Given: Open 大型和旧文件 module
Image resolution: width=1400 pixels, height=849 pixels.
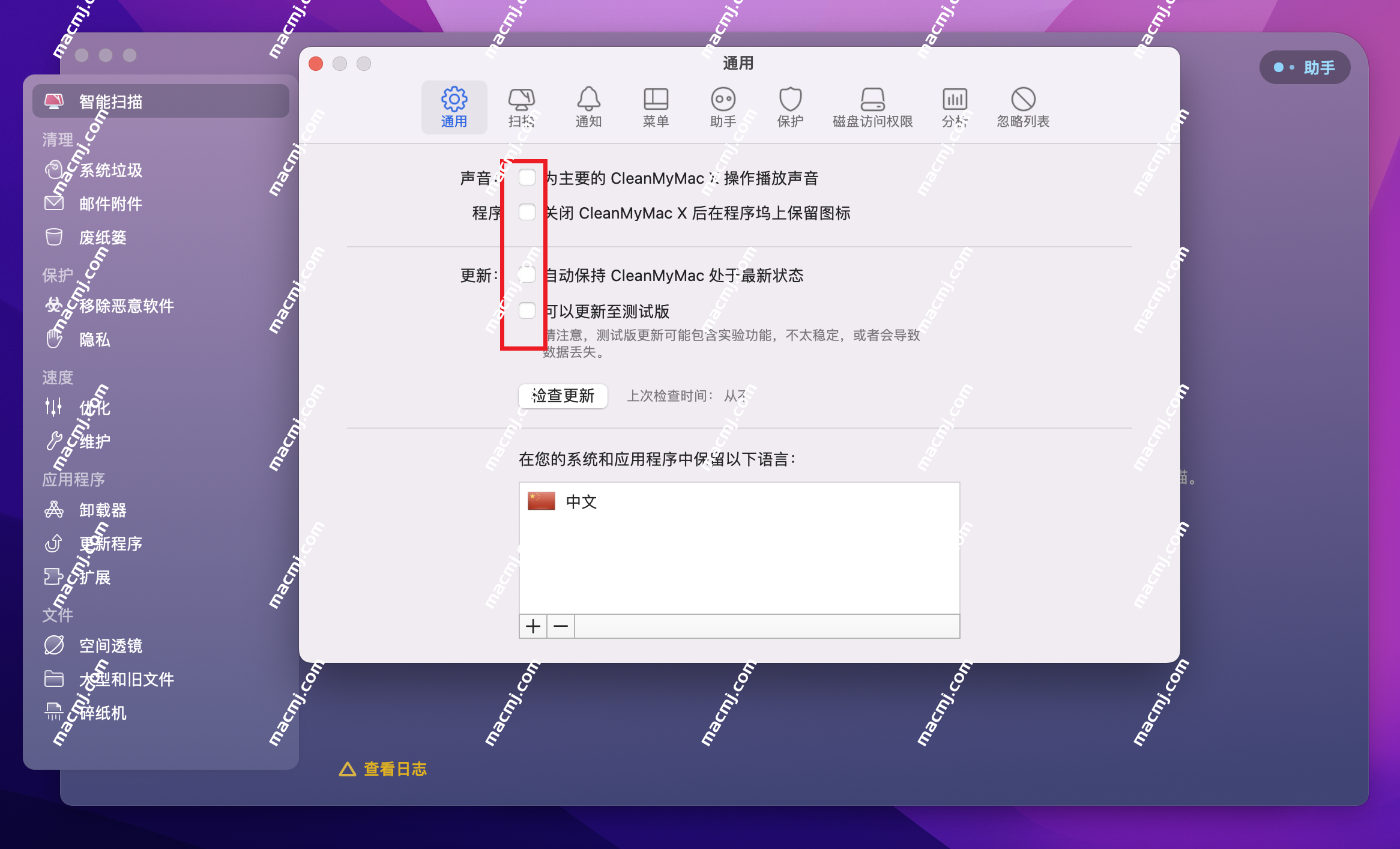Looking at the screenshot, I should 161,680.
